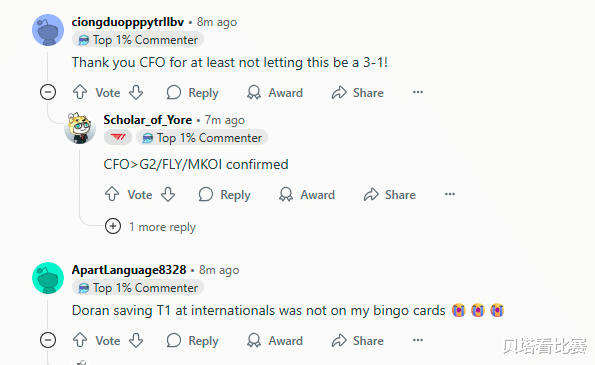Upvote ApartLanguage8328's Doran comment
The image size is (595, 365).
pyautogui.click(x=80, y=340)
